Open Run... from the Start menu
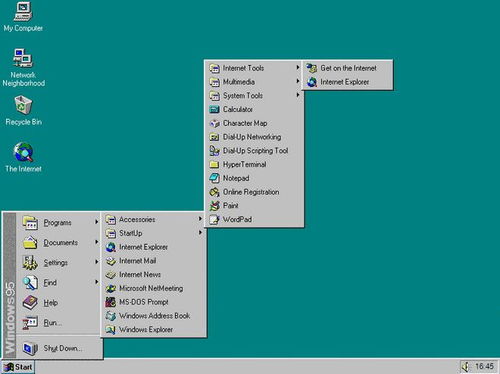This screenshot has width=500, height=374. click(58, 323)
